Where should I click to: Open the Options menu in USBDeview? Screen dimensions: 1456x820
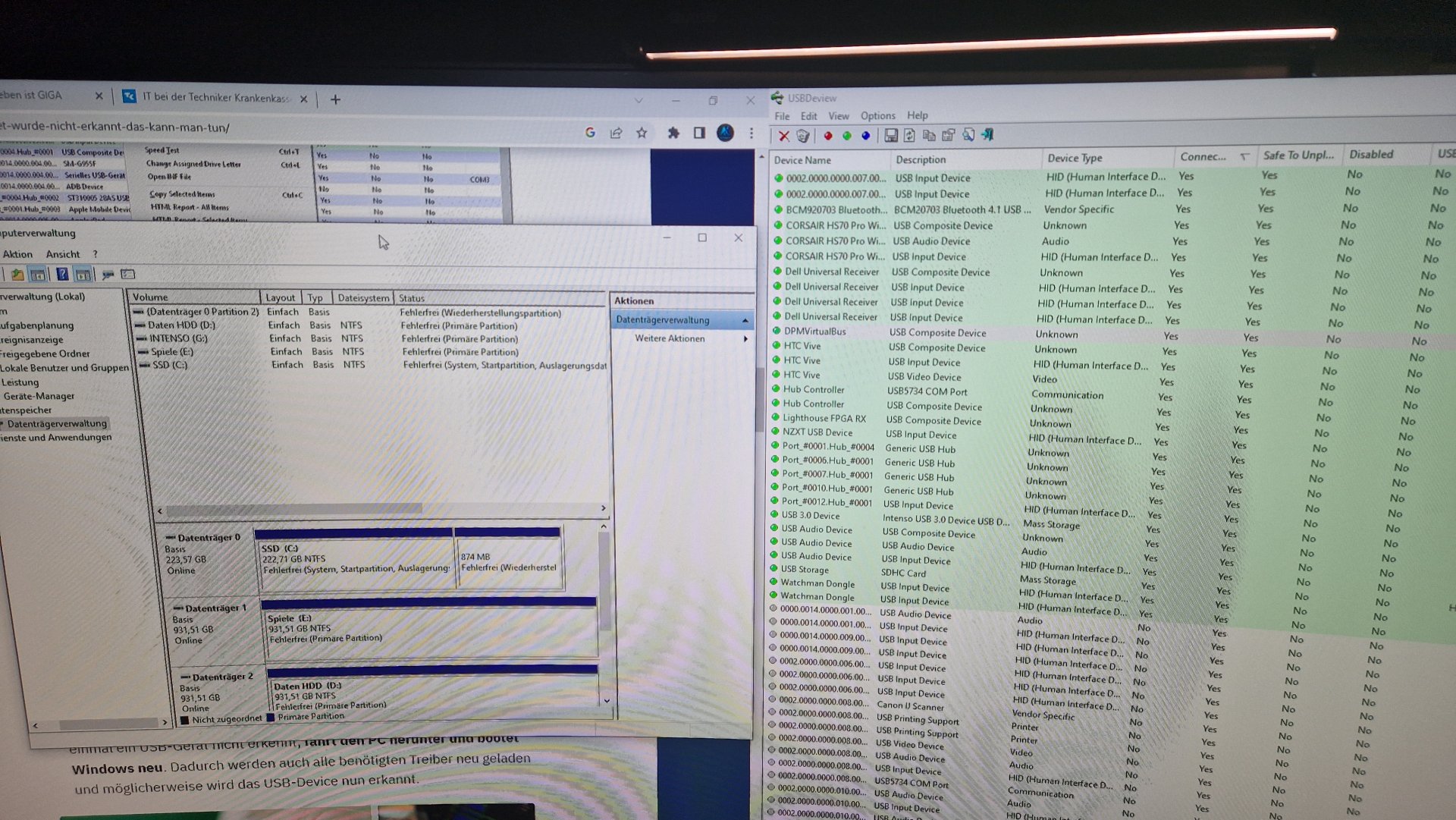pyautogui.click(x=878, y=116)
